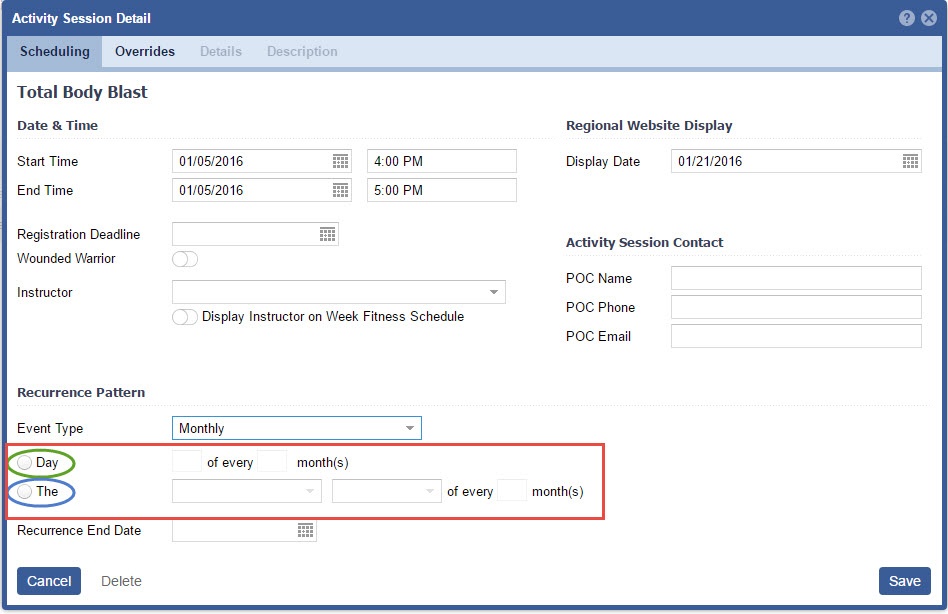
Task: Select the The recurrence radio button
Action: point(25,491)
